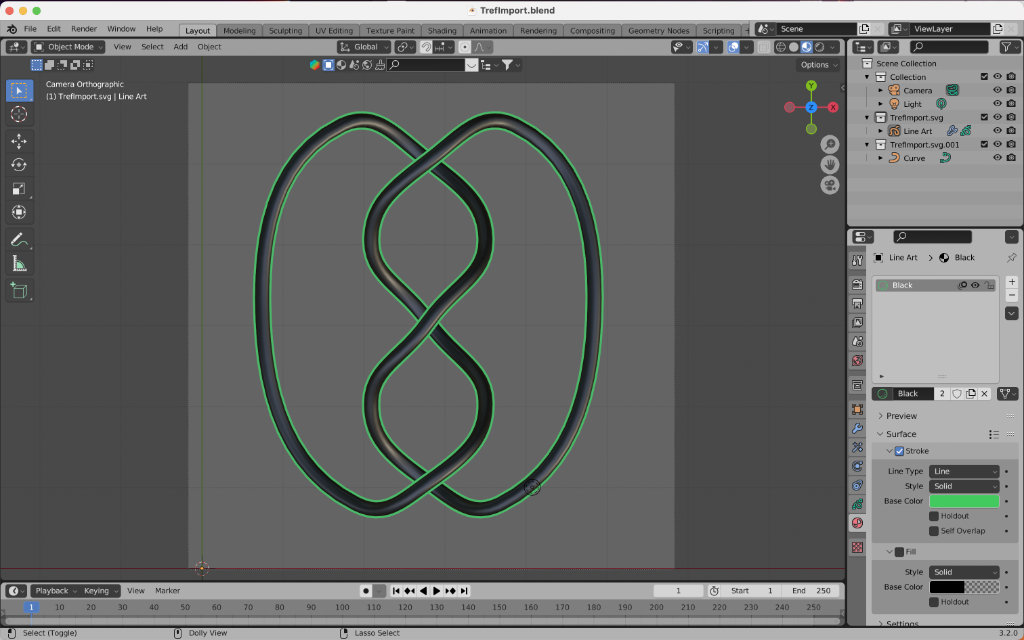Open the Render menu
Image resolution: width=1024 pixels, height=640 pixels.
coord(84,29)
